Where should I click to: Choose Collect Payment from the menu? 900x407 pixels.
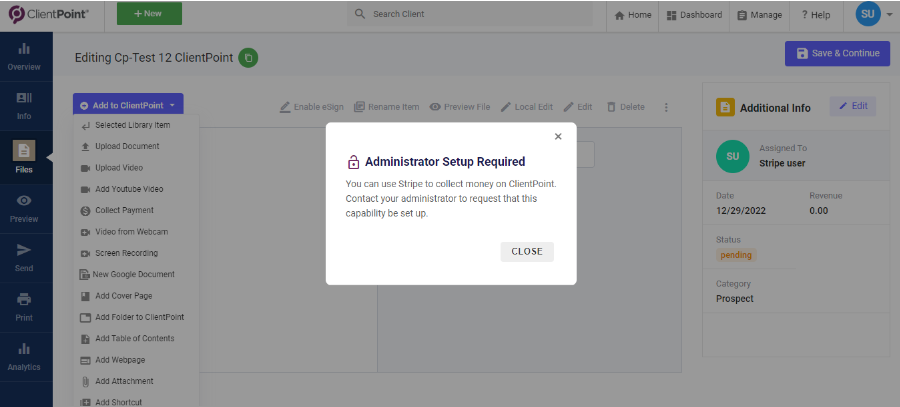[125, 211]
